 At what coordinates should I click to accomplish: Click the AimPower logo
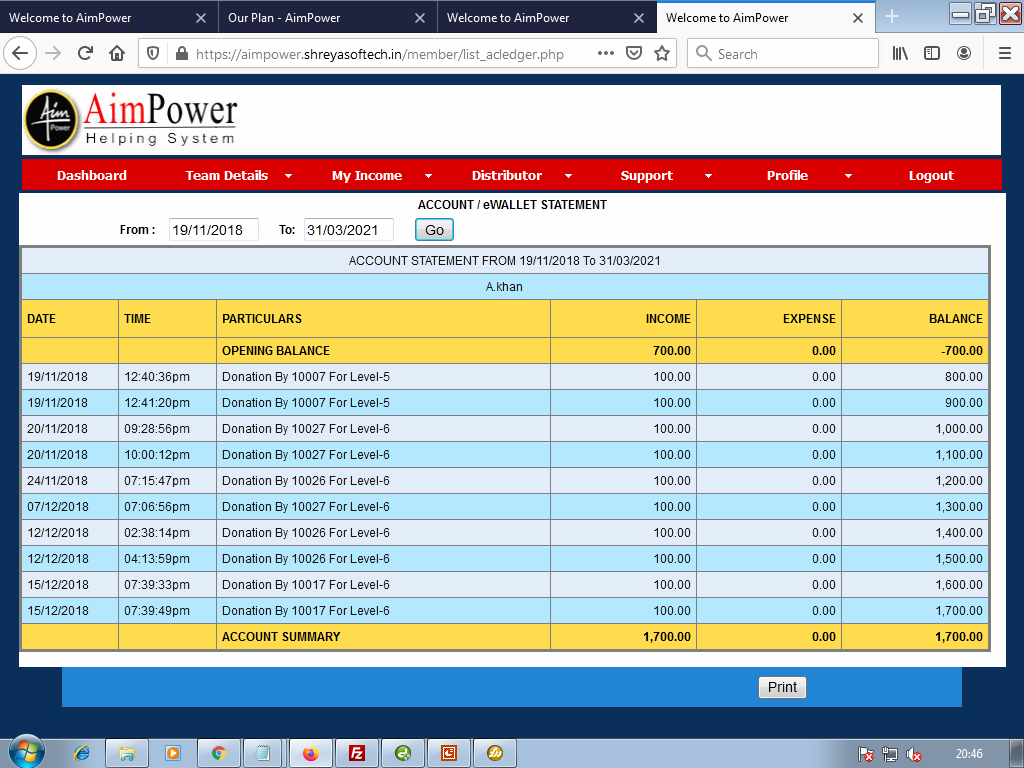click(x=131, y=120)
